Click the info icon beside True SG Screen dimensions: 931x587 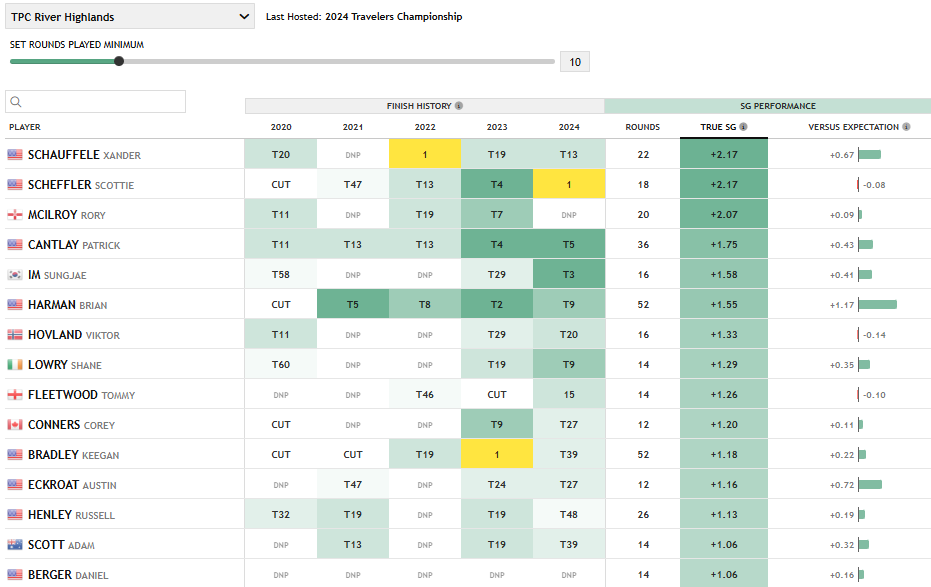click(743, 127)
